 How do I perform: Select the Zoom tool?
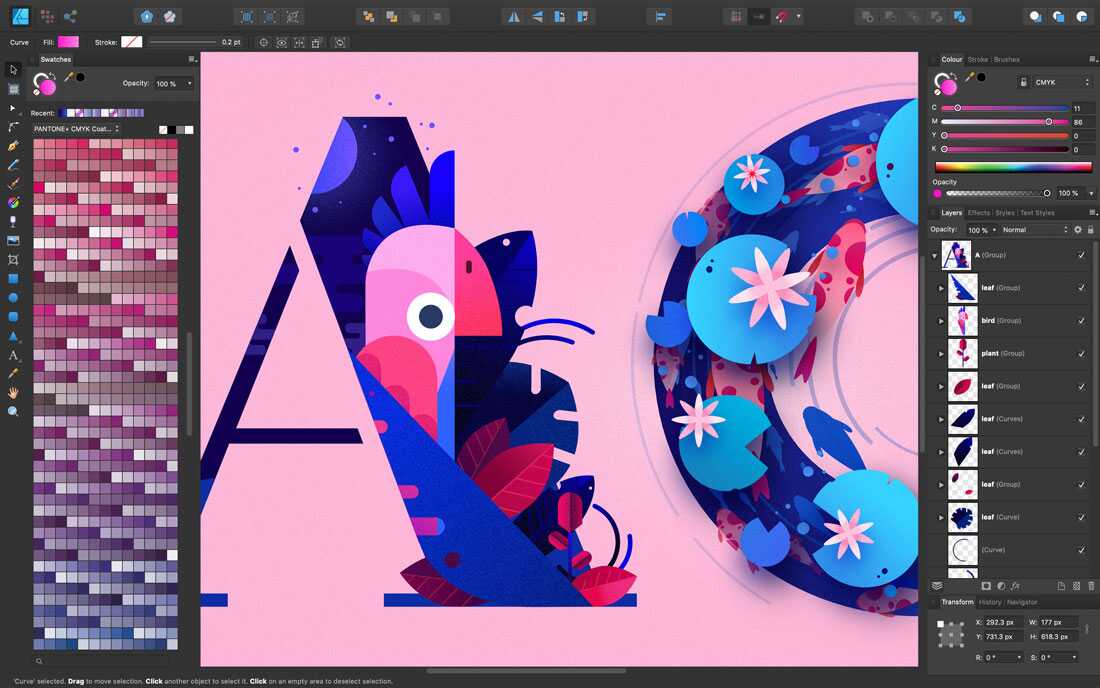tap(13, 409)
